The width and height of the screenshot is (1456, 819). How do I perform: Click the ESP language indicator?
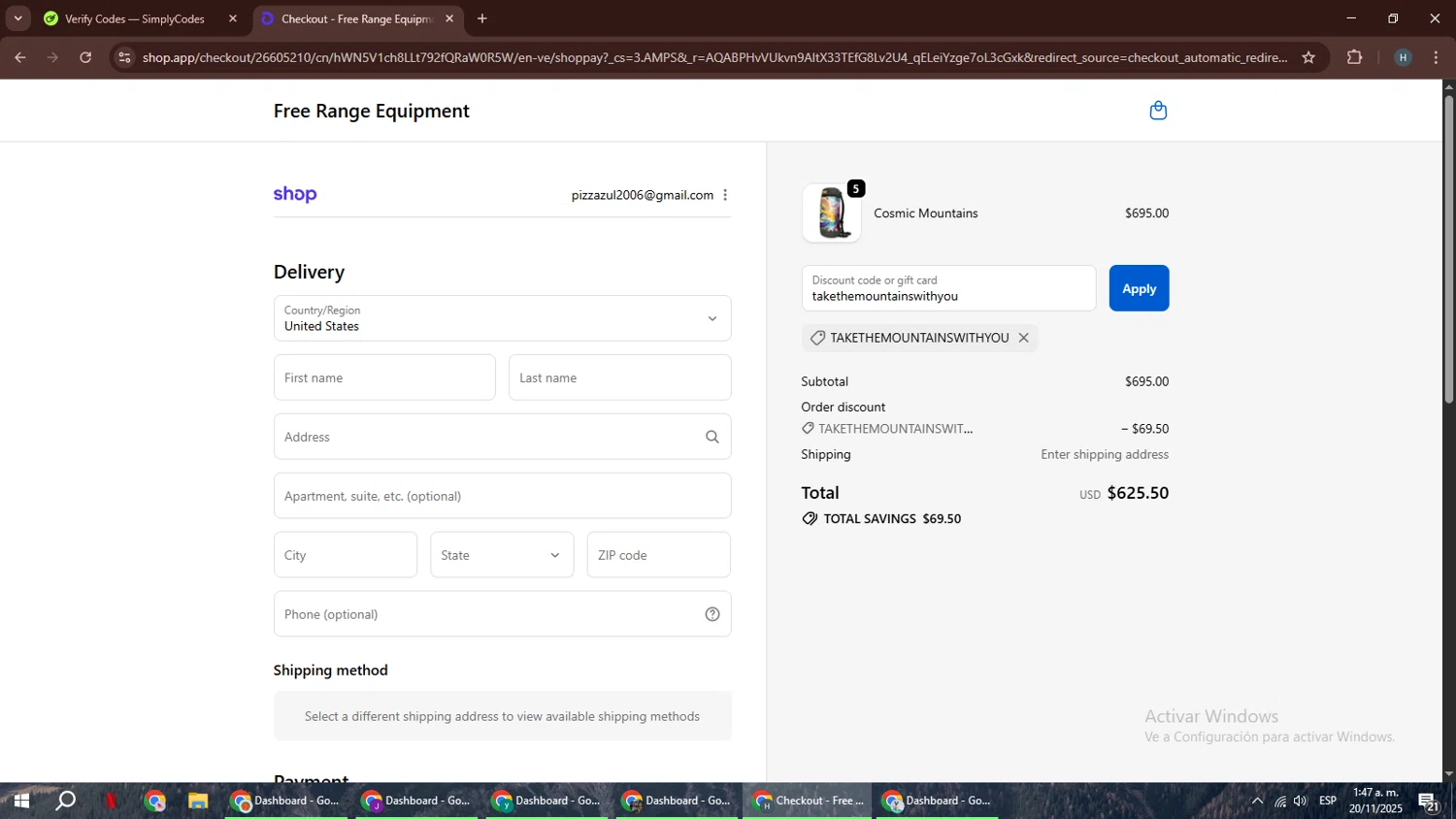click(x=1328, y=801)
